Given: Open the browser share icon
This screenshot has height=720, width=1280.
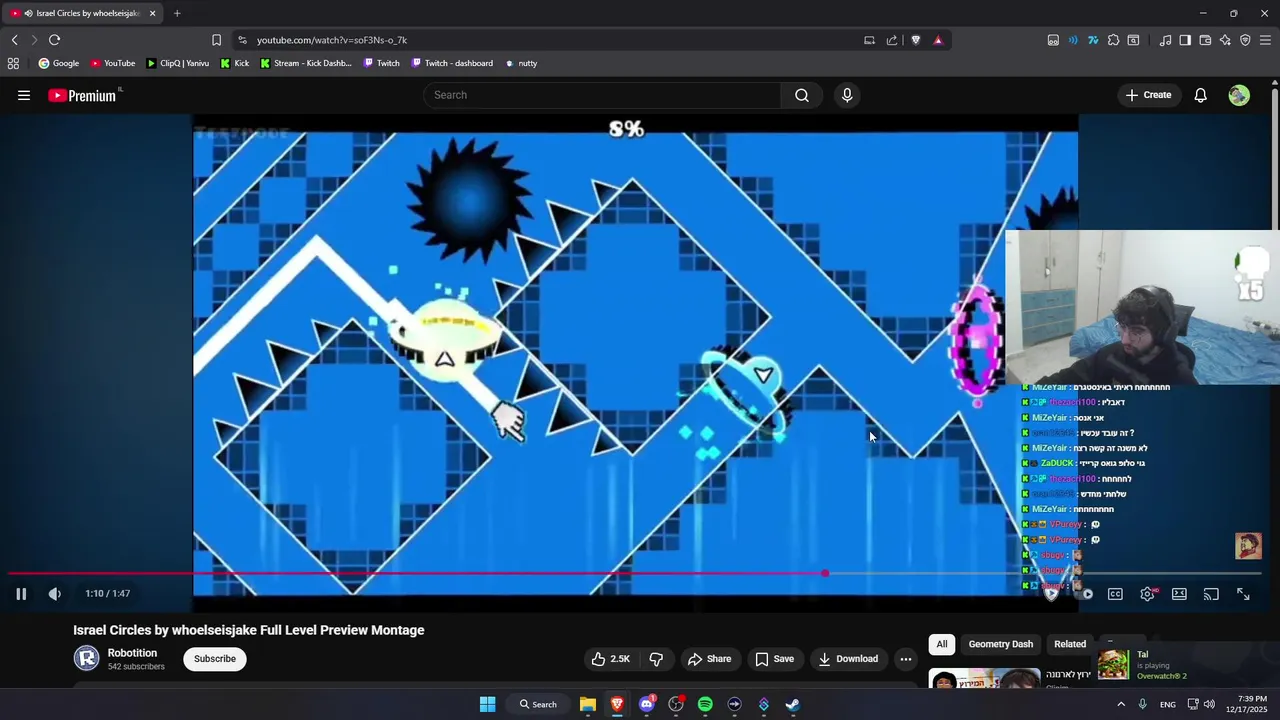Looking at the screenshot, I should click(x=892, y=40).
